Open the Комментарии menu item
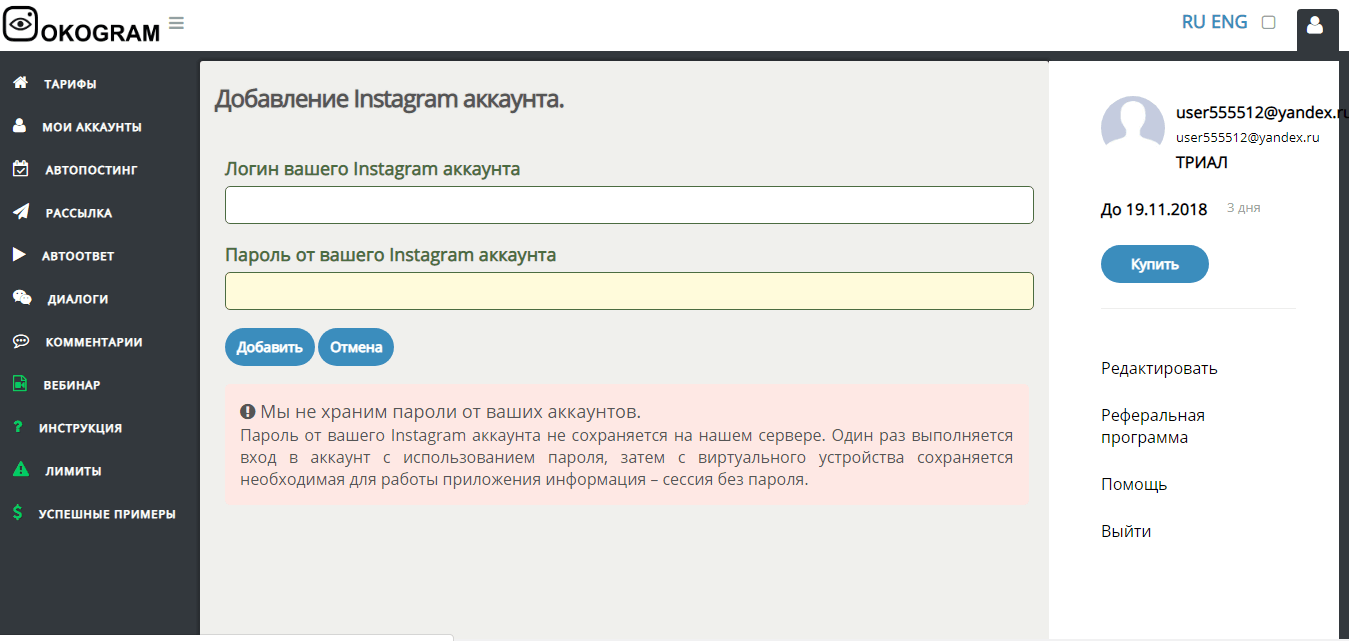 coord(93,342)
